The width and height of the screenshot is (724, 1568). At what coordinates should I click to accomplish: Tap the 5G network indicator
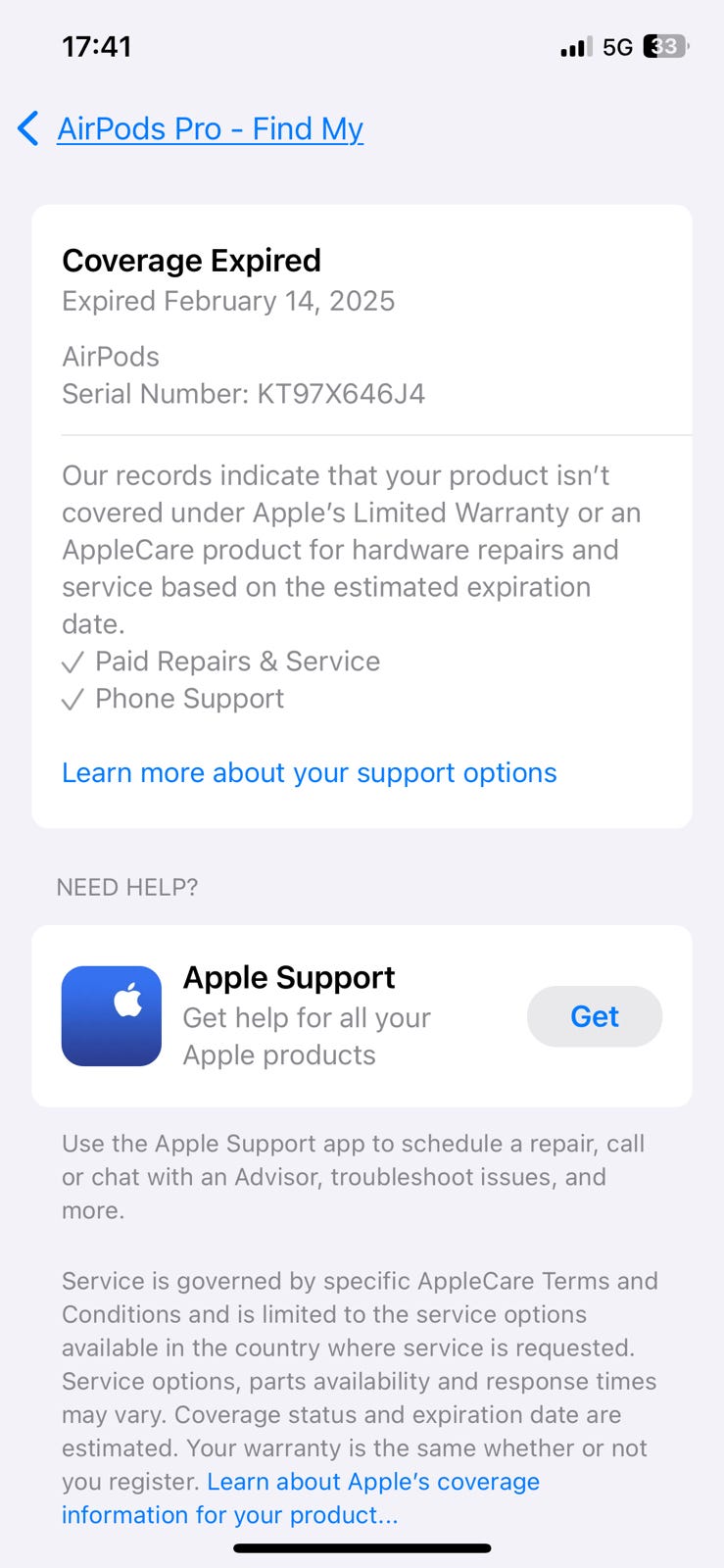coord(617,46)
